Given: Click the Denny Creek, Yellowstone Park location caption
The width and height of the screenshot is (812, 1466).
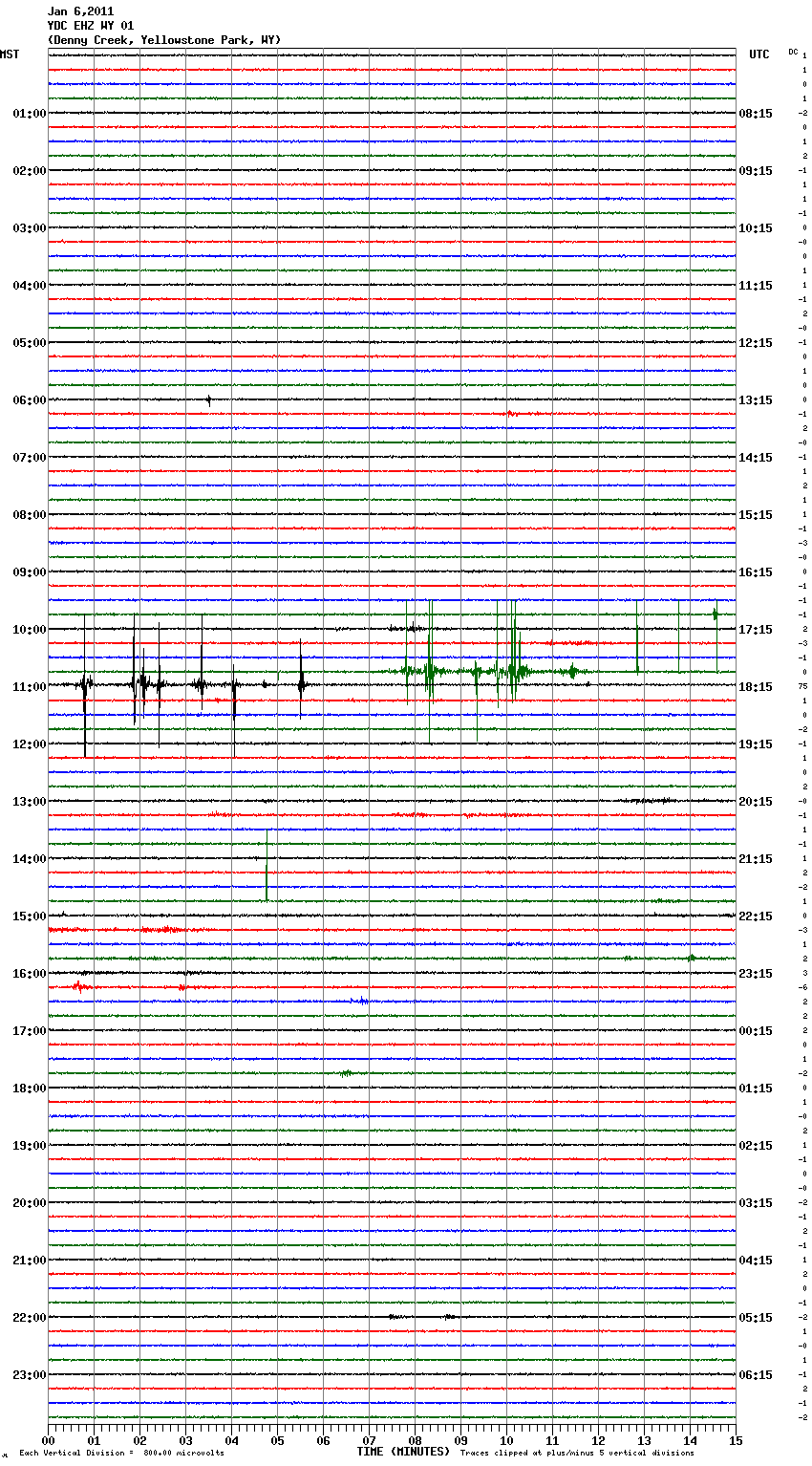Looking at the screenshot, I should (164, 40).
